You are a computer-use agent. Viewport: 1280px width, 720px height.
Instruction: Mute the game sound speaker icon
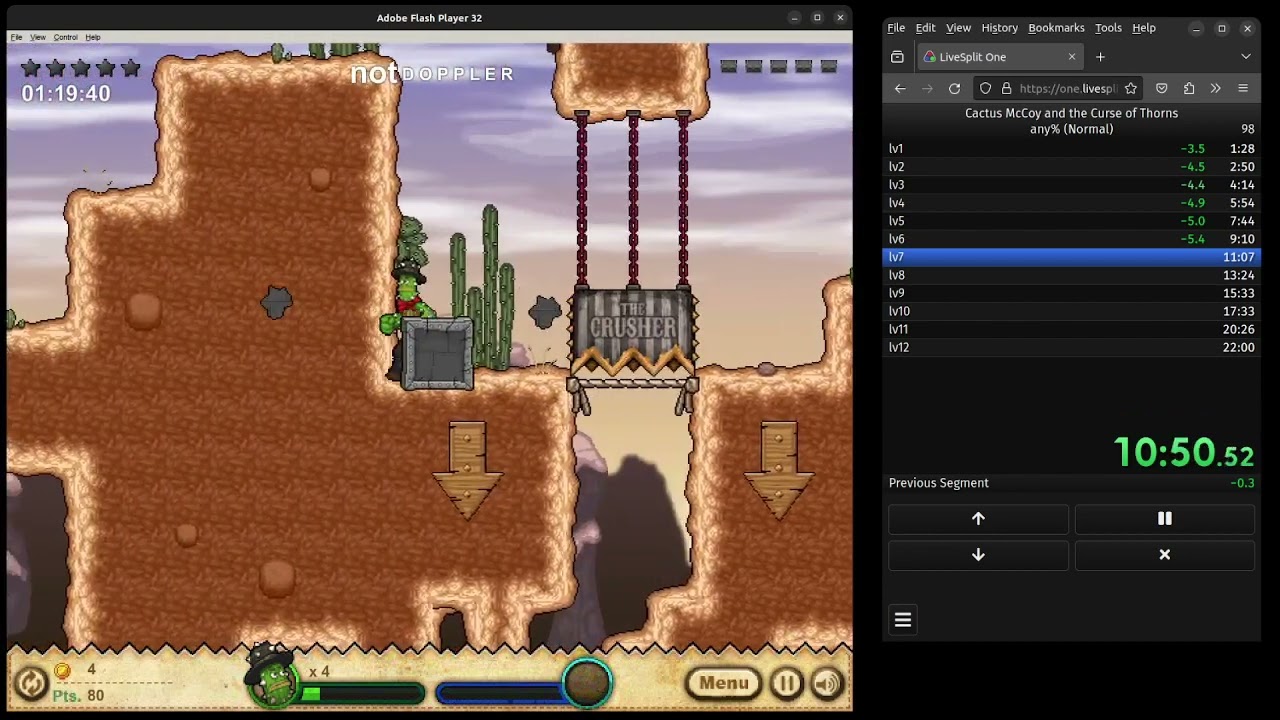(x=827, y=684)
